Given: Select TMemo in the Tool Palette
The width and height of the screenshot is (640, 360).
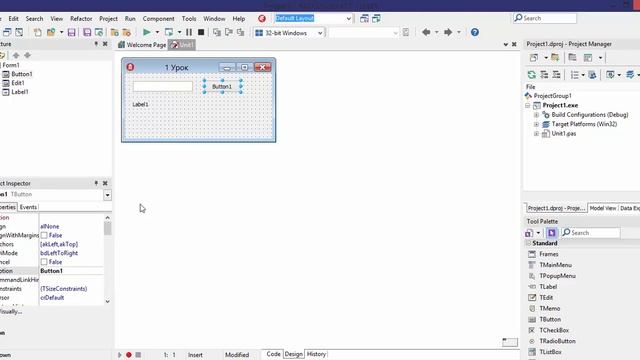Looking at the screenshot, I should coord(549,309).
